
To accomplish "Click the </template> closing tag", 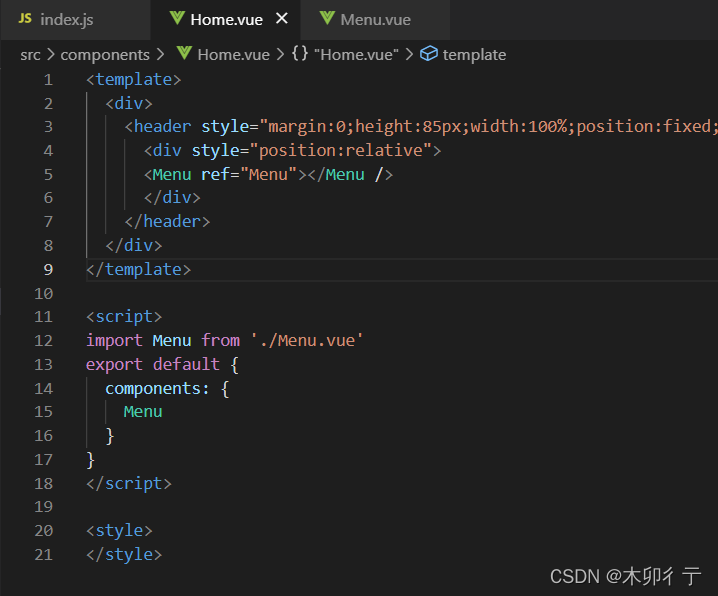I will (x=138, y=270).
